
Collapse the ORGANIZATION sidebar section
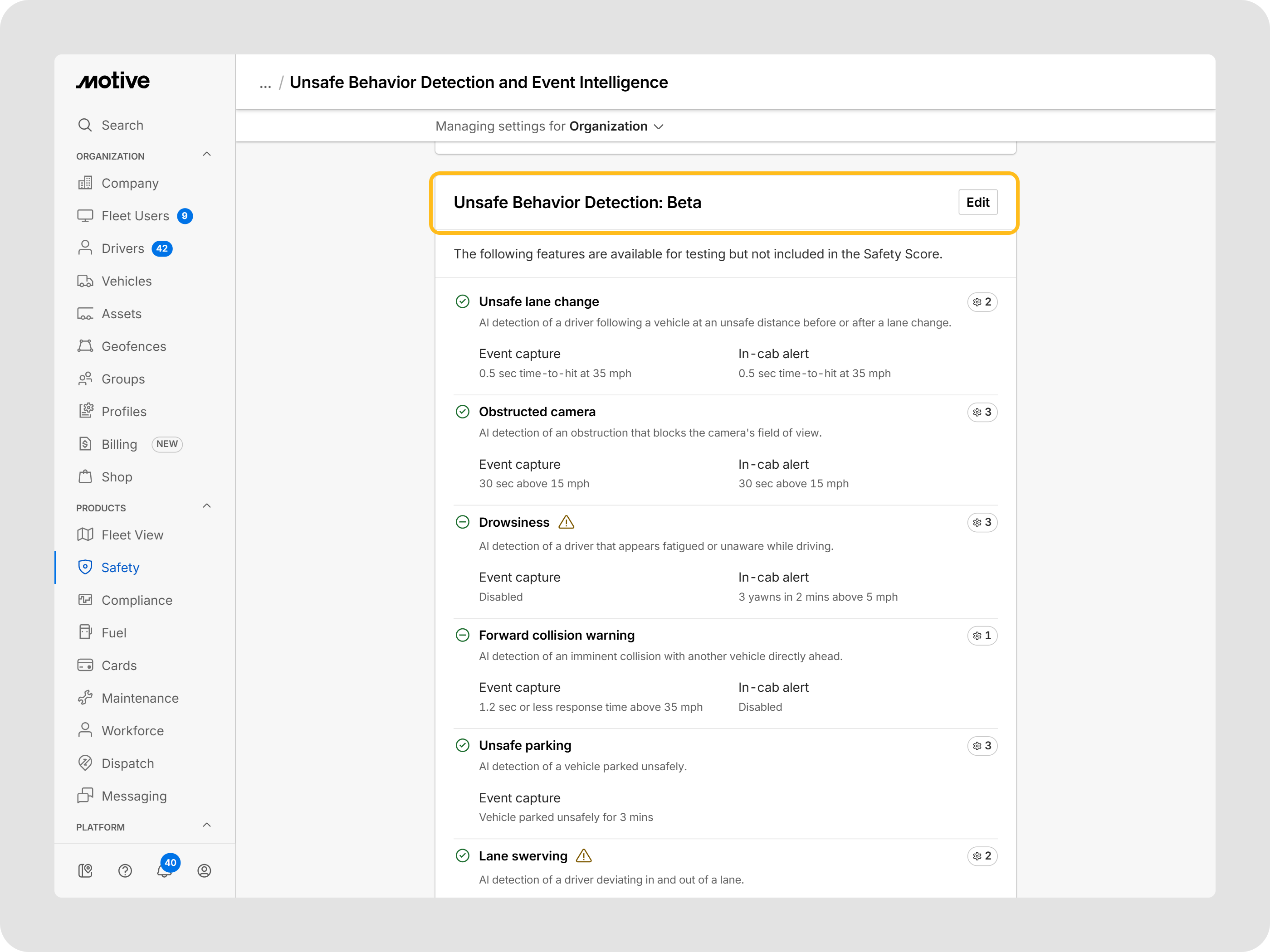pyautogui.click(x=207, y=155)
